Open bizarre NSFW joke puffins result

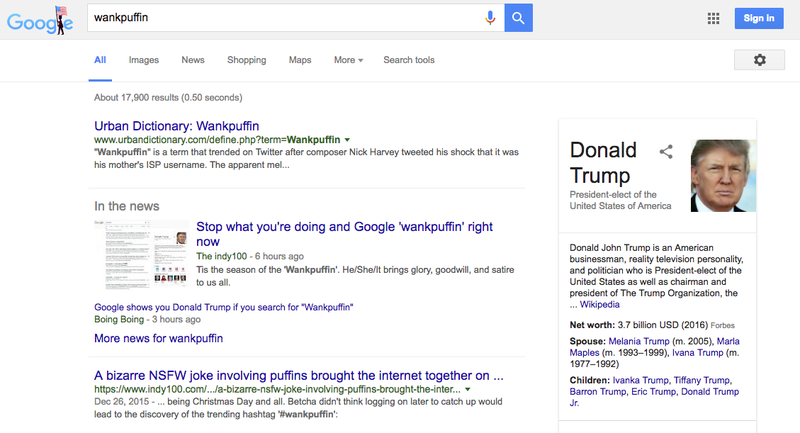click(298, 376)
